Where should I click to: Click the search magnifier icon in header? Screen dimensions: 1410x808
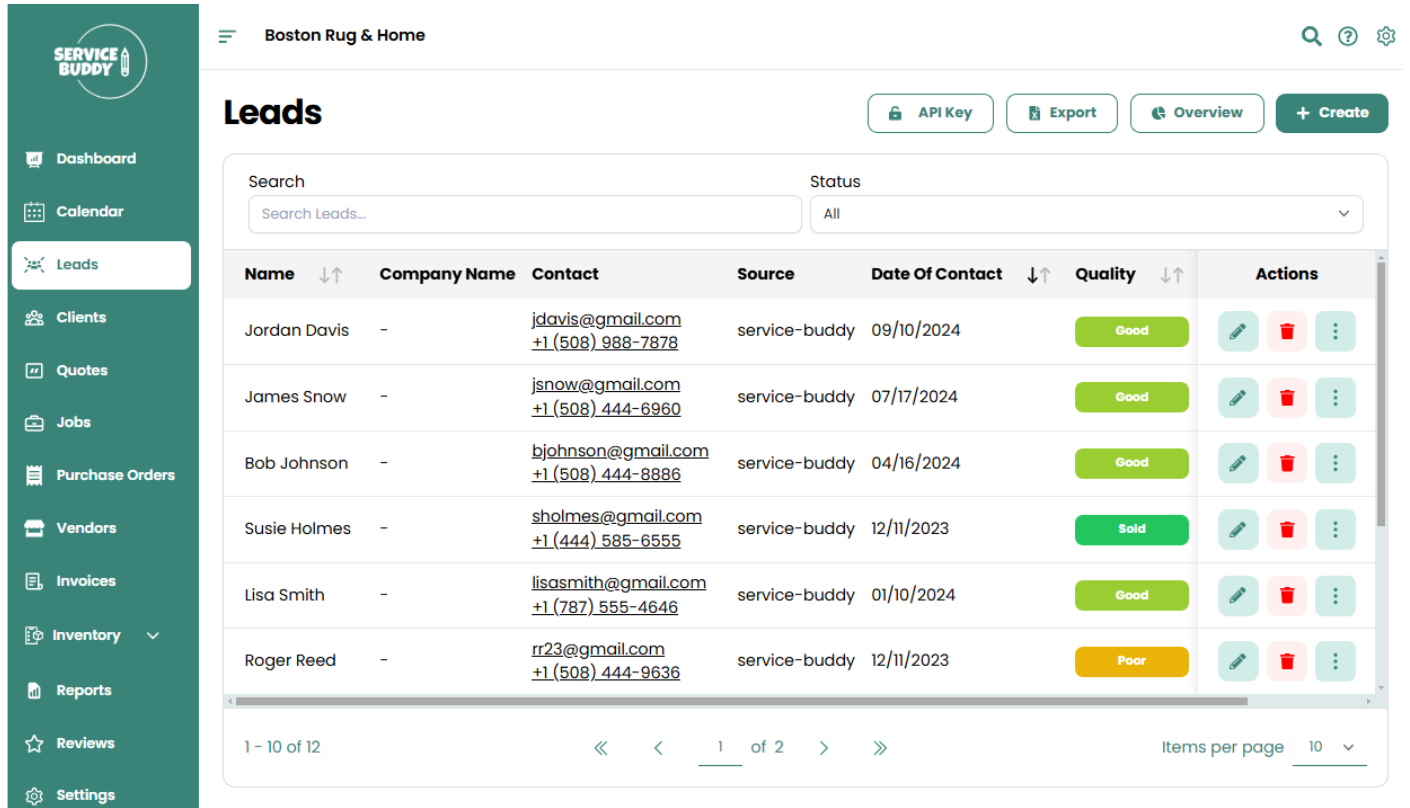coord(1311,36)
